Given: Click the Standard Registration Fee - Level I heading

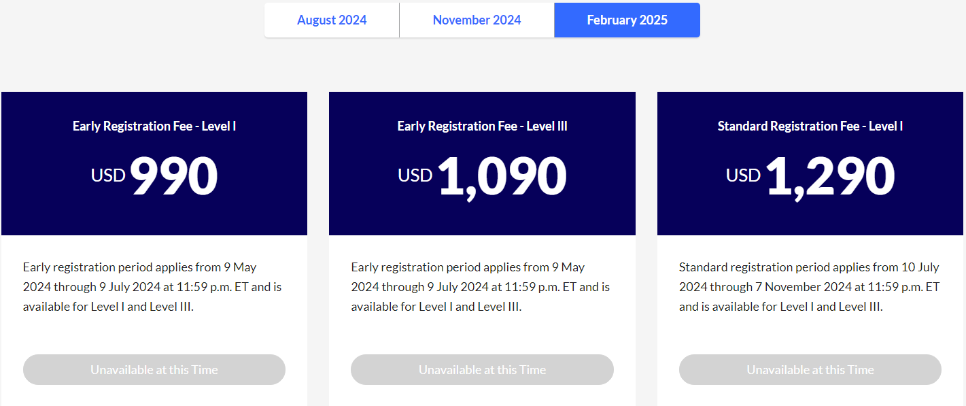Looking at the screenshot, I should pyautogui.click(x=810, y=126).
